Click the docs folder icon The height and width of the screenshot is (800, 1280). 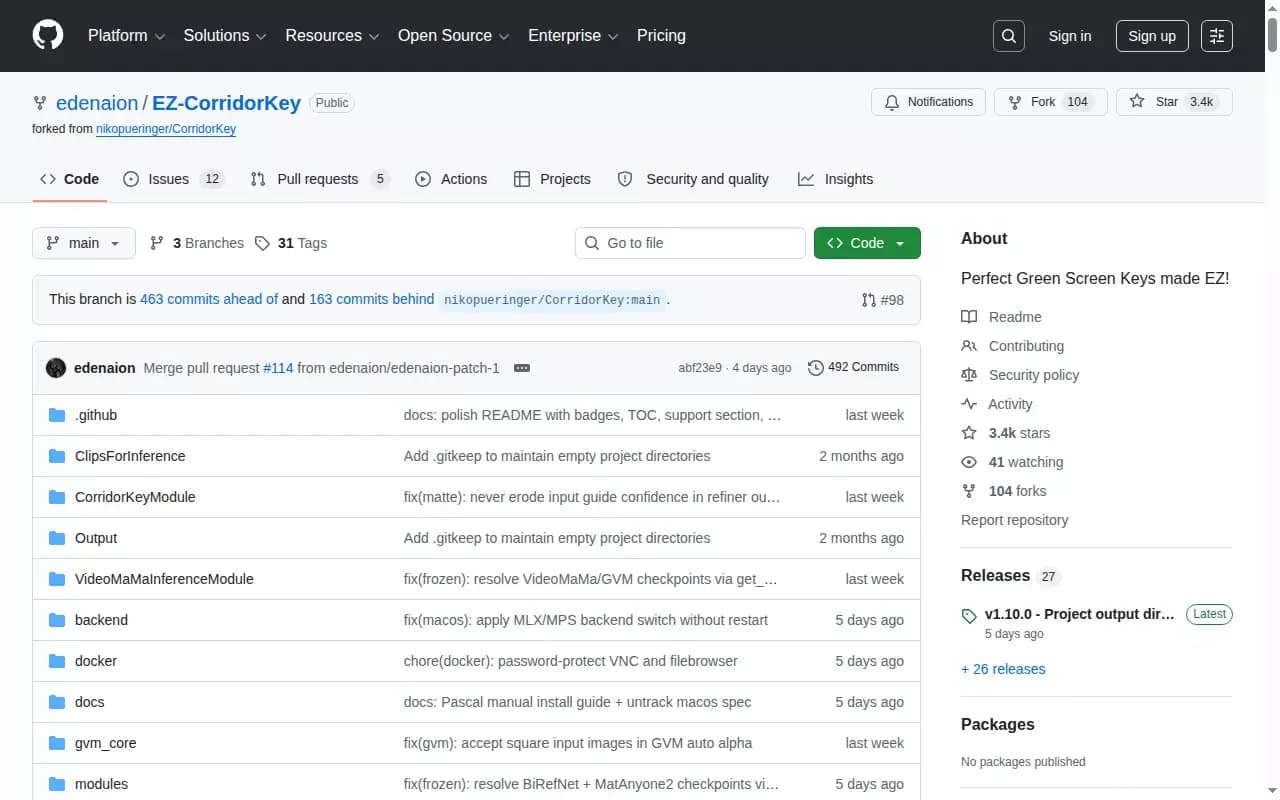pyautogui.click(x=57, y=702)
